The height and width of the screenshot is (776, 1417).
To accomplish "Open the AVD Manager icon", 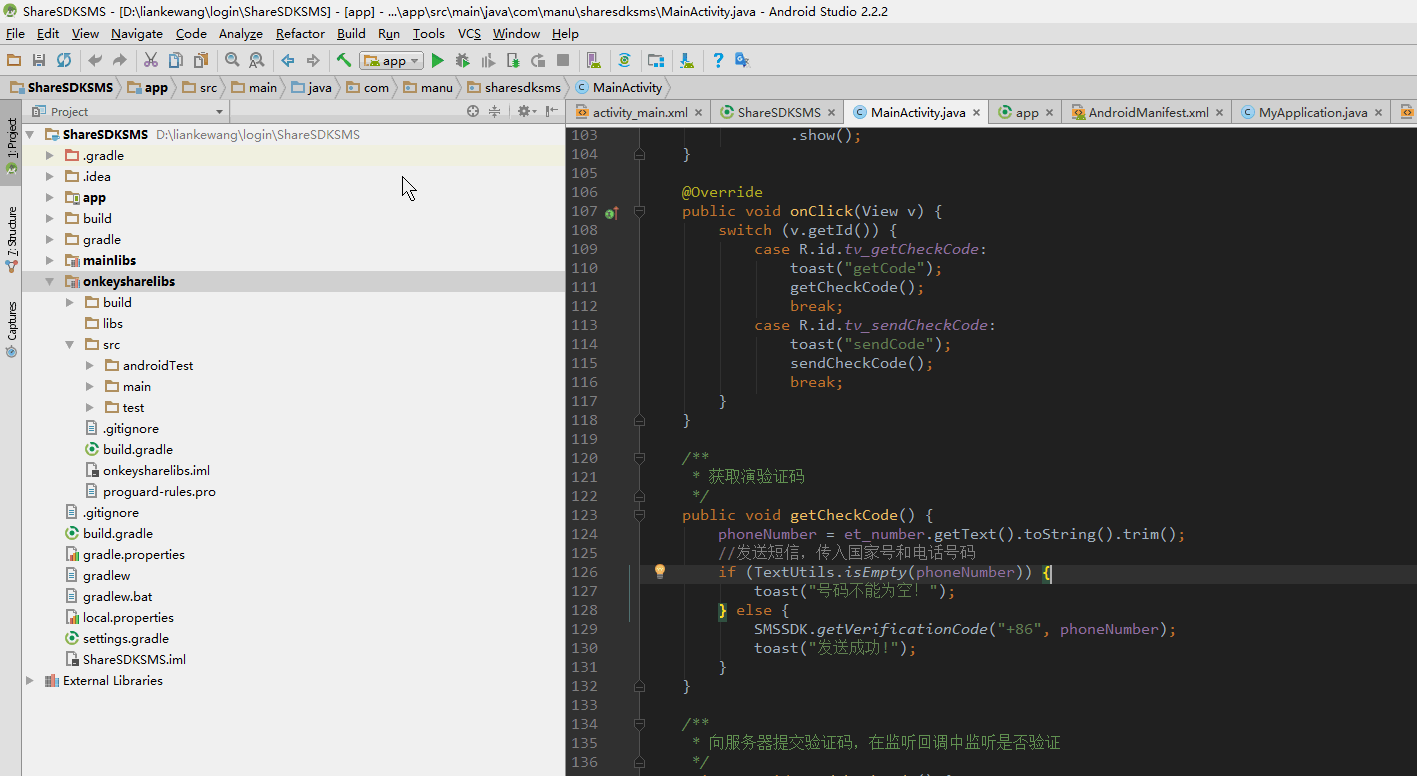I will [594, 61].
